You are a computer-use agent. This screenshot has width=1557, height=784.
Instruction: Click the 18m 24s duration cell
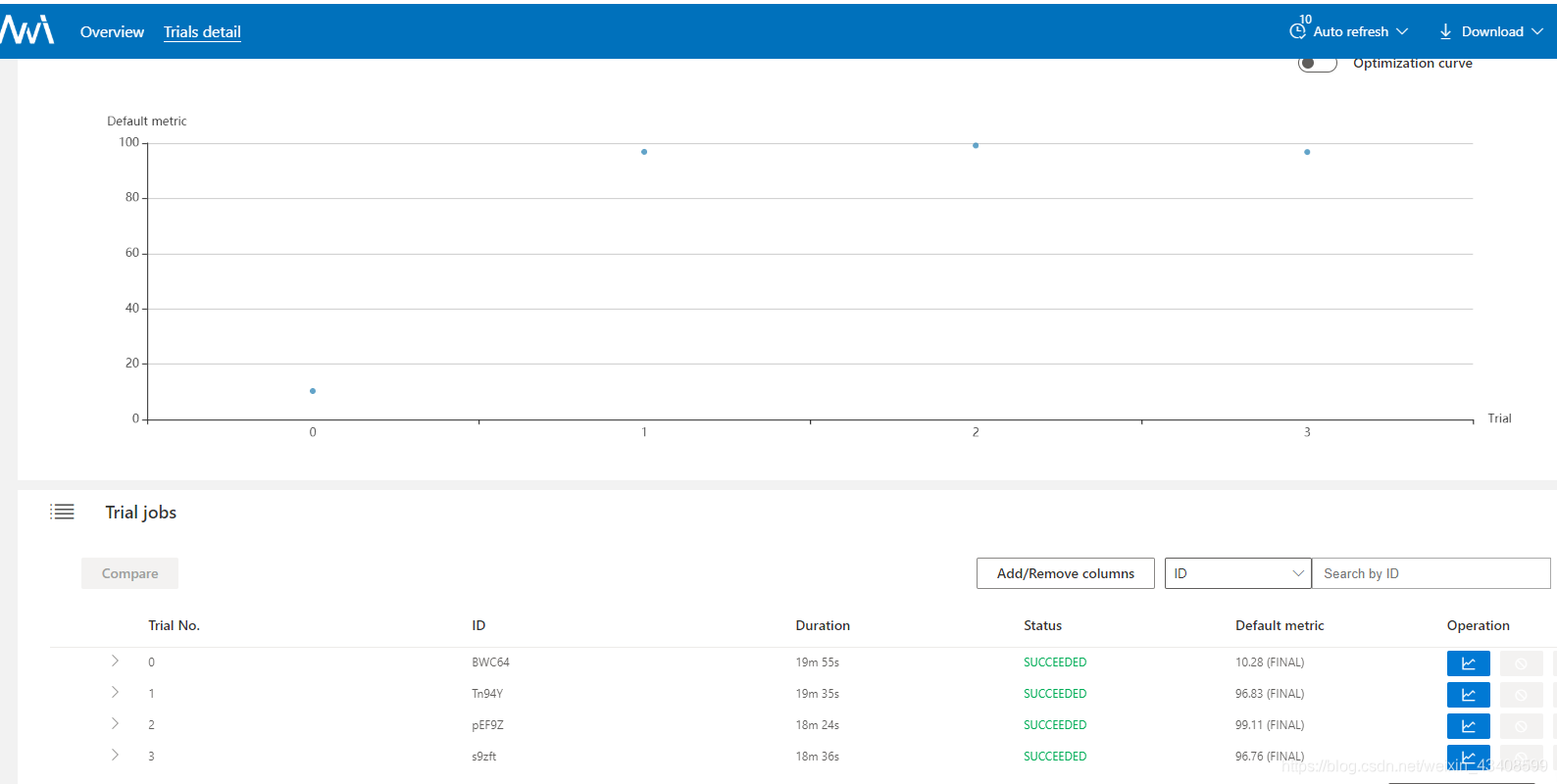pos(817,725)
